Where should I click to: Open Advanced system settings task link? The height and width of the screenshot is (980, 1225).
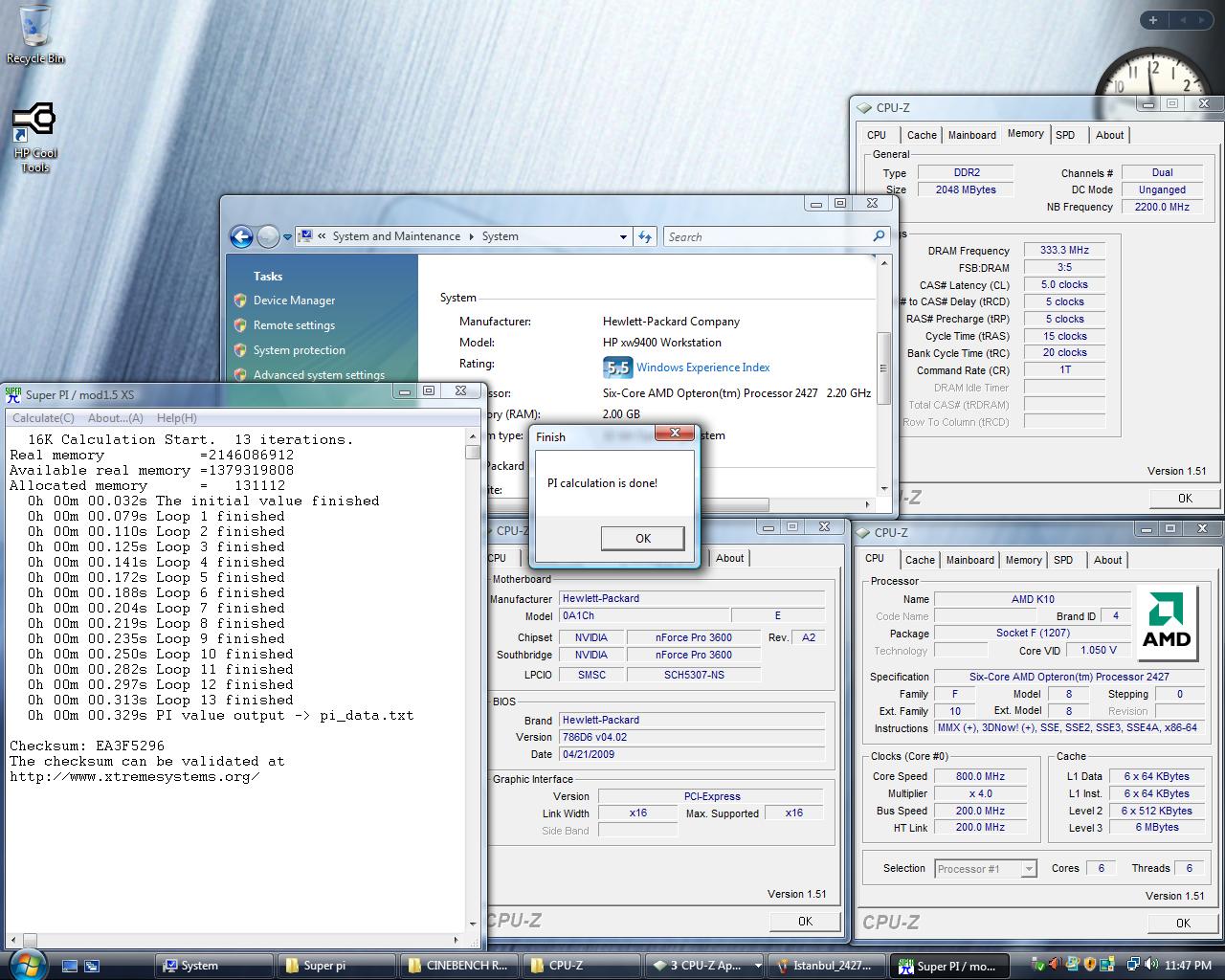click(319, 374)
